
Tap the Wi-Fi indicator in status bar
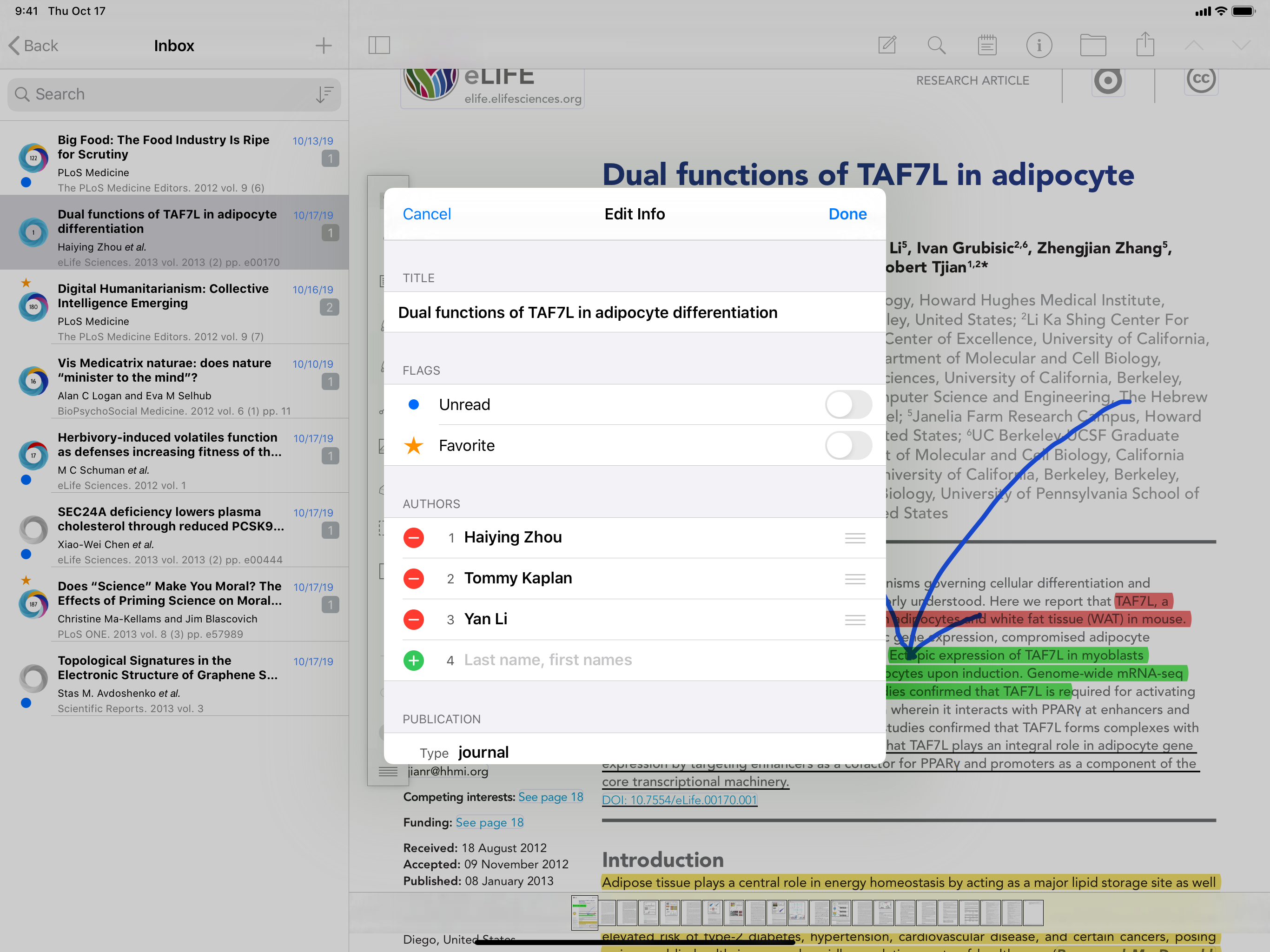(x=1221, y=11)
